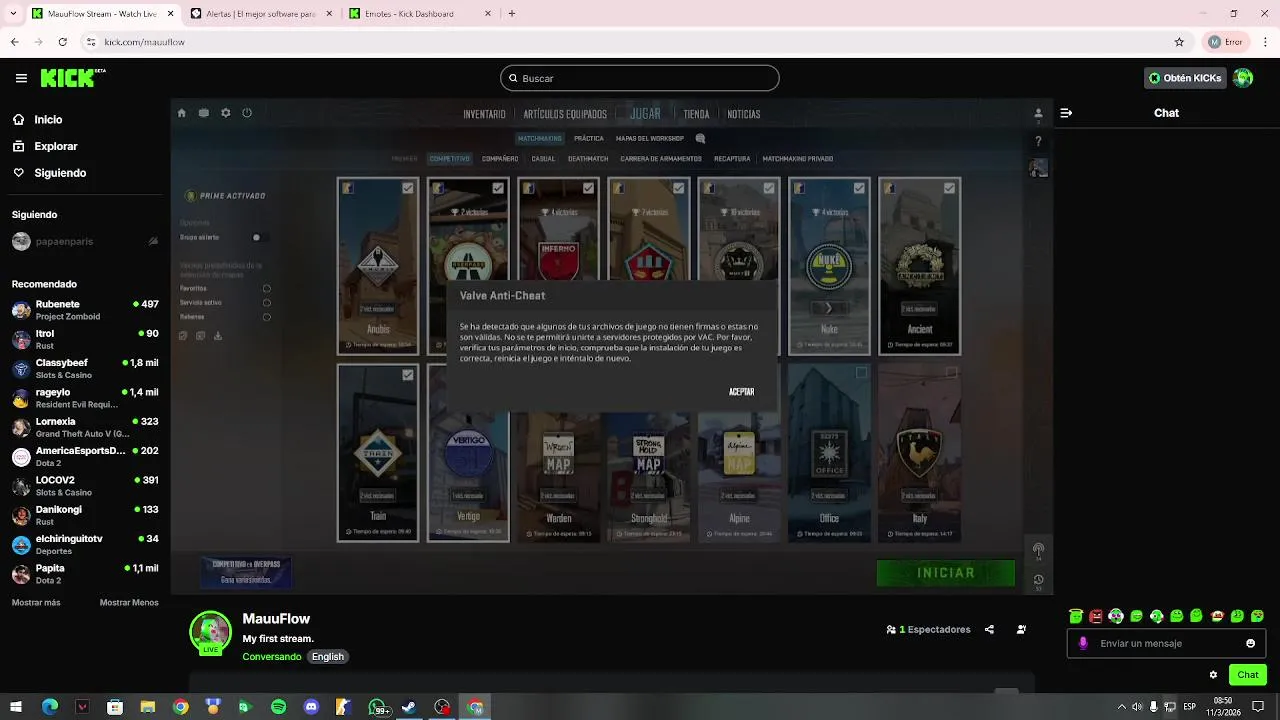Click MauuFlow's LIVE profile avatar

(x=210, y=632)
